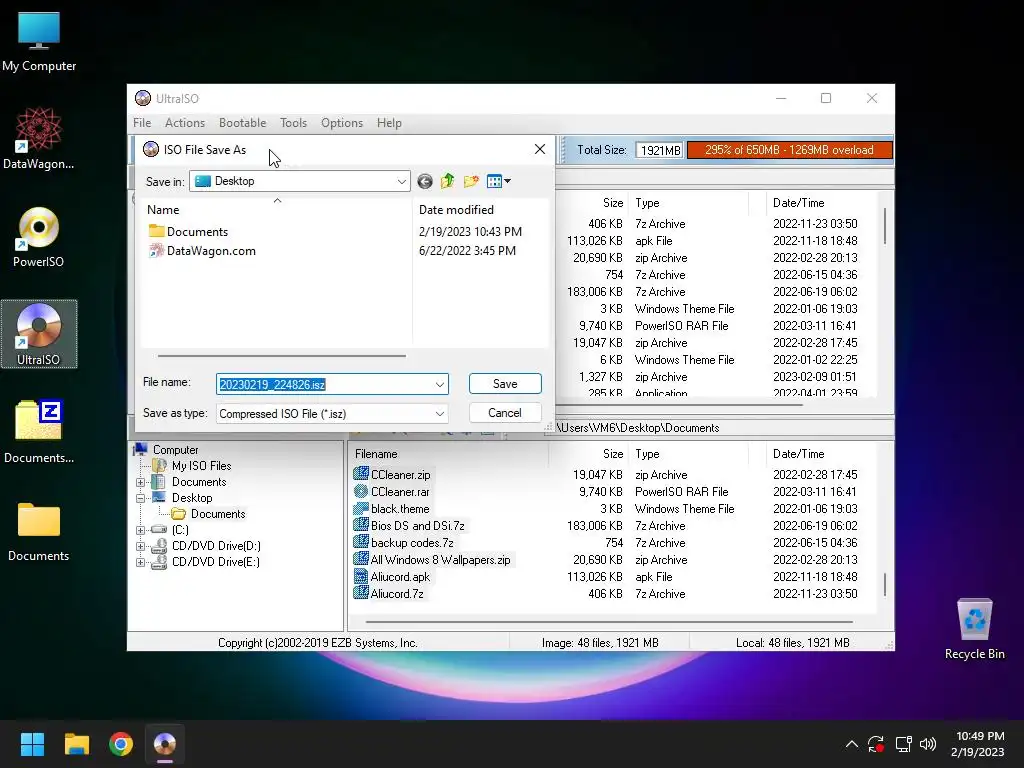The image size is (1024, 768).
Task: Open DataWagon desktop shortcut
Action: click(x=39, y=139)
